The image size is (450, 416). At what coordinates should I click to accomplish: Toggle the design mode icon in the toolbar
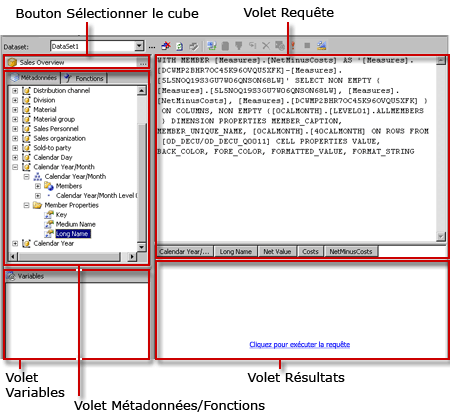tap(322, 45)
